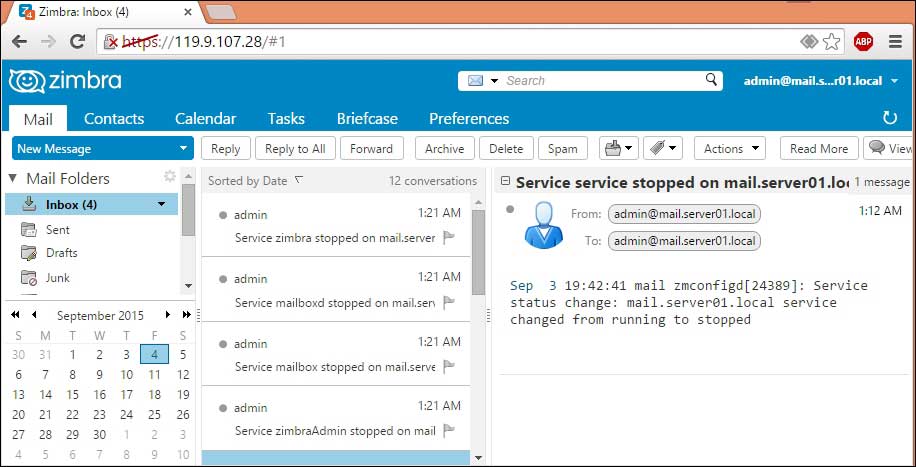This screenshot has width=916, height=467.
Task: Click the conversation list scroll down arrow
Action: [x=478, y=458]
